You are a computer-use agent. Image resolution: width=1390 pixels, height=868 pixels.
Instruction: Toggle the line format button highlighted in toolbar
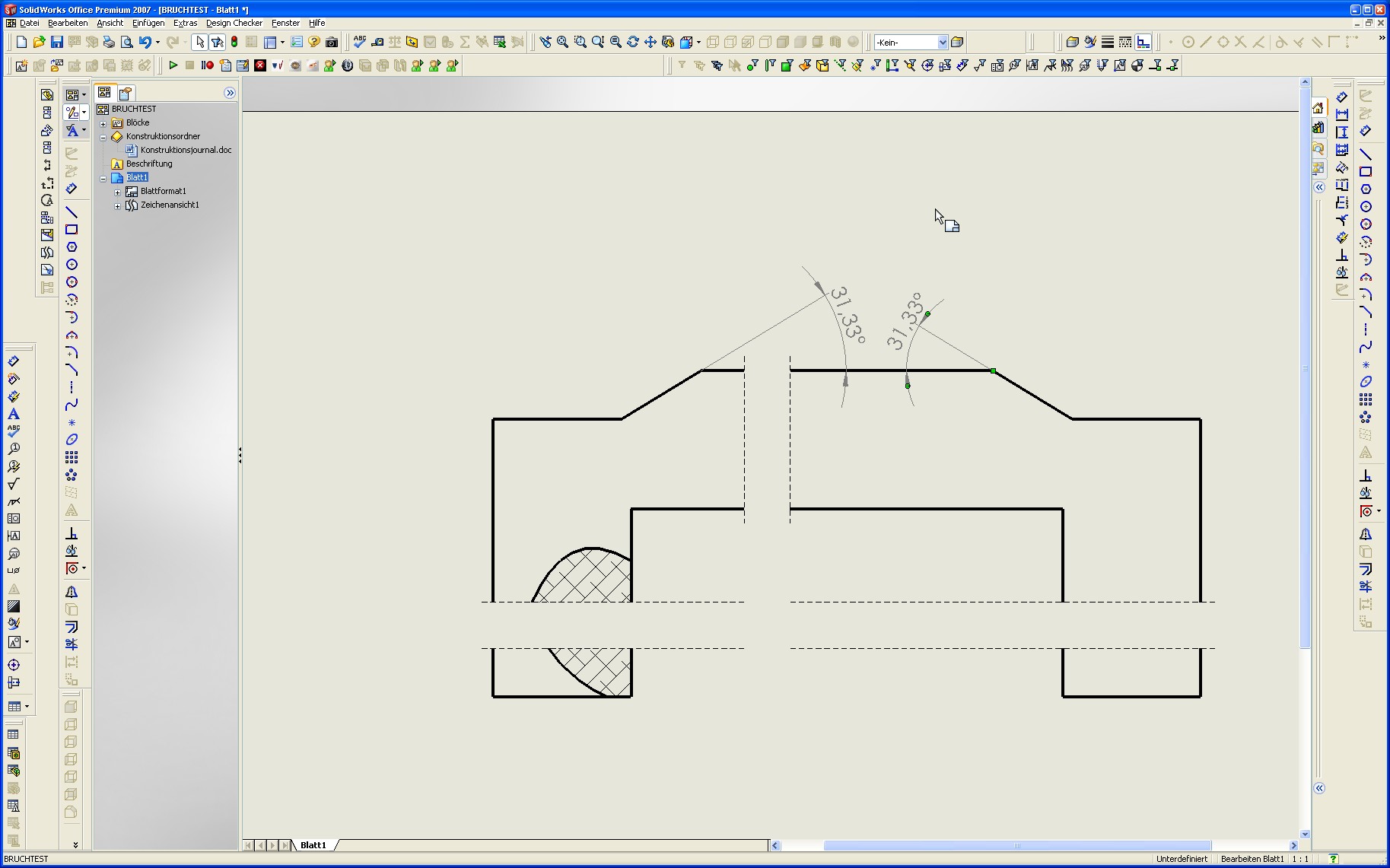(1143, 42)
